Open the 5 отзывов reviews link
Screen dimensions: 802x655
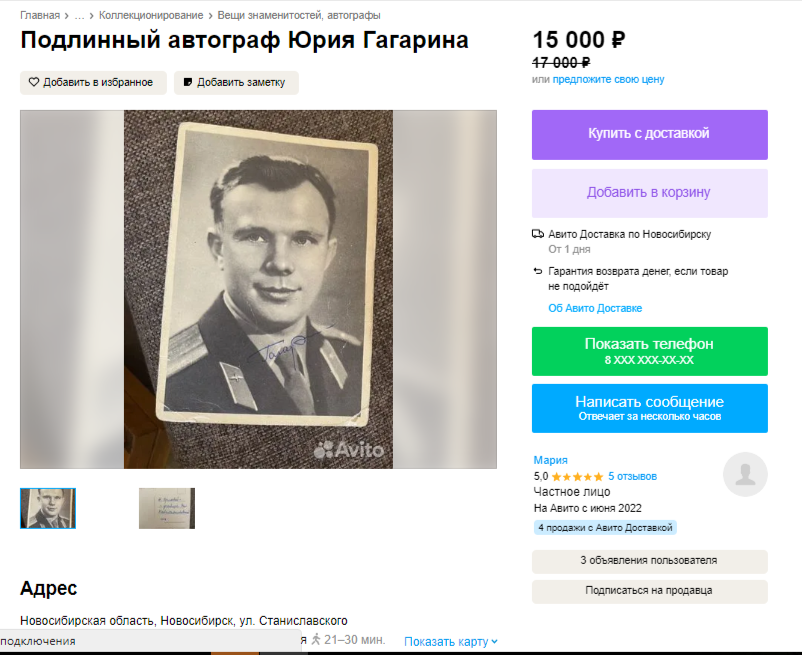click(632, 477)
